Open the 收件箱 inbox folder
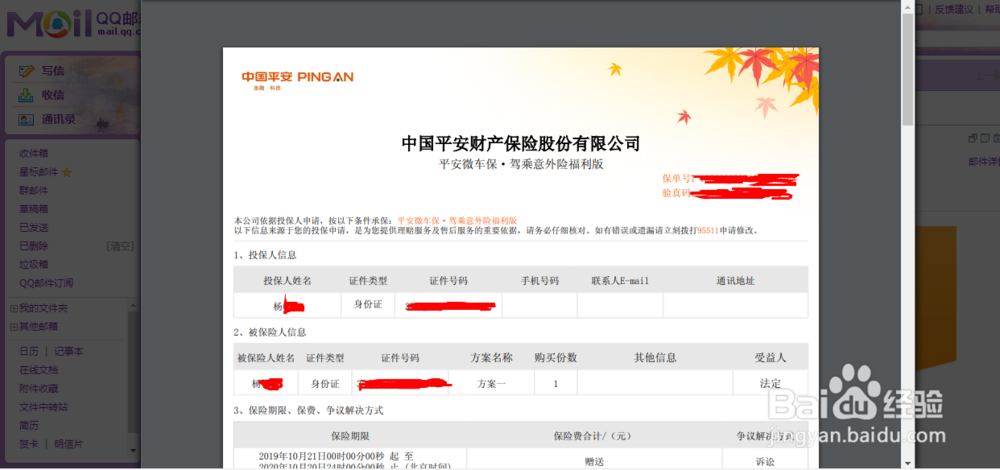1000x470 pixels. [x=34, y=154]
